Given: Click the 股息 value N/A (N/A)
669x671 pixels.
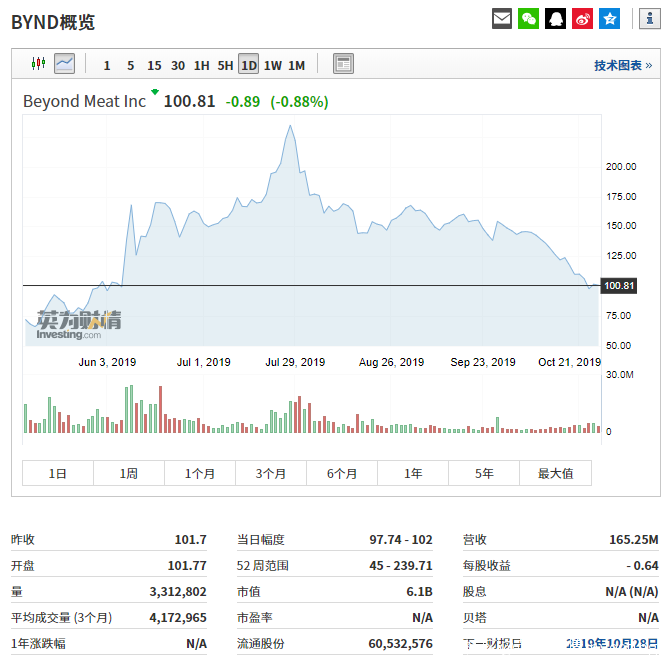Looking at the screenshot, I should [x=632, y=592].
